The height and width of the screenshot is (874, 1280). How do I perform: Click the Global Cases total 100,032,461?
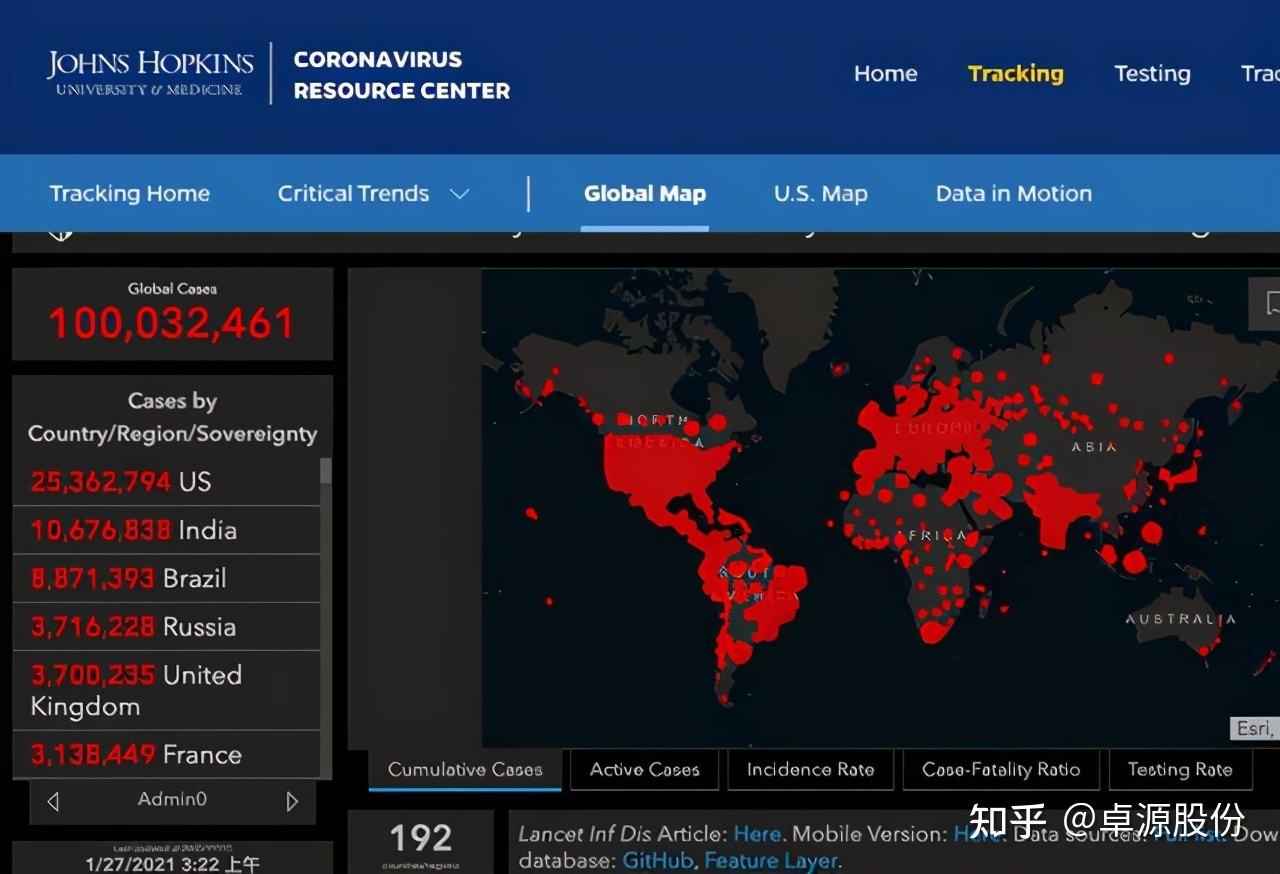[x=171, y=323]
